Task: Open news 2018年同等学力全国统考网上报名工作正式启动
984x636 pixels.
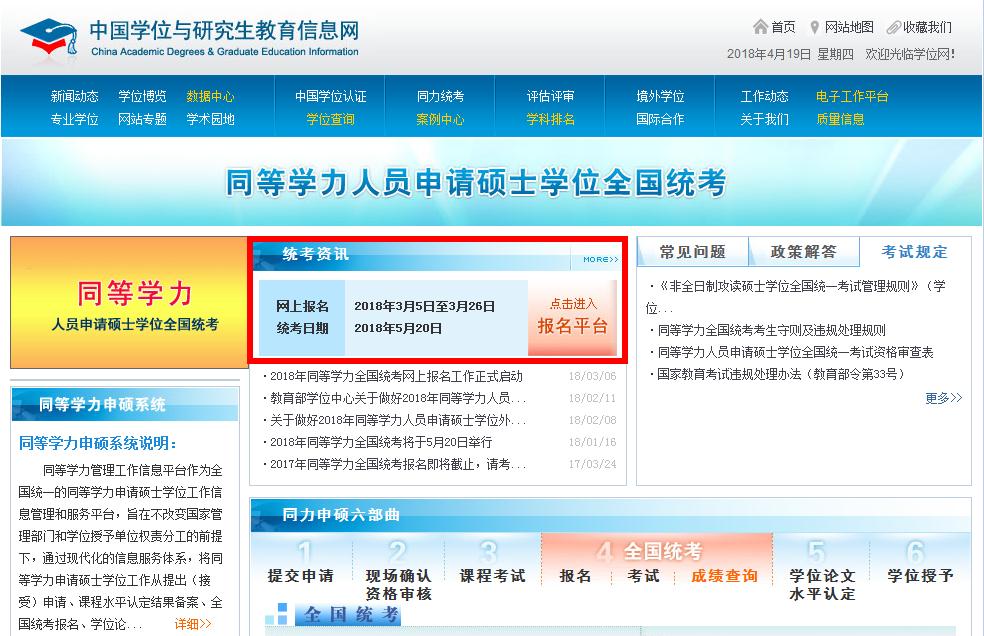Action: (396, 377)
